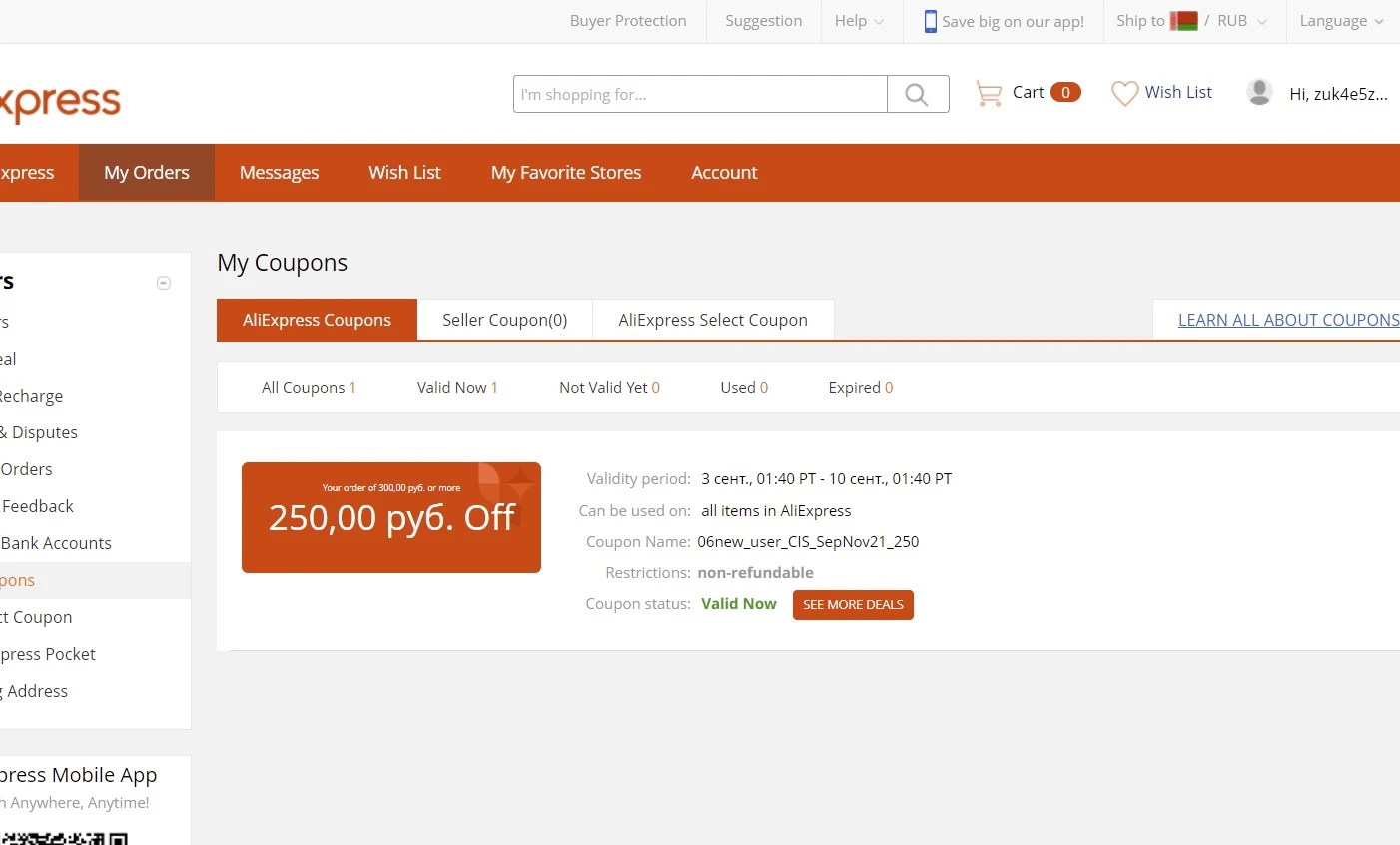
Task: Filter by All Coupons
Action: point(309,388)
